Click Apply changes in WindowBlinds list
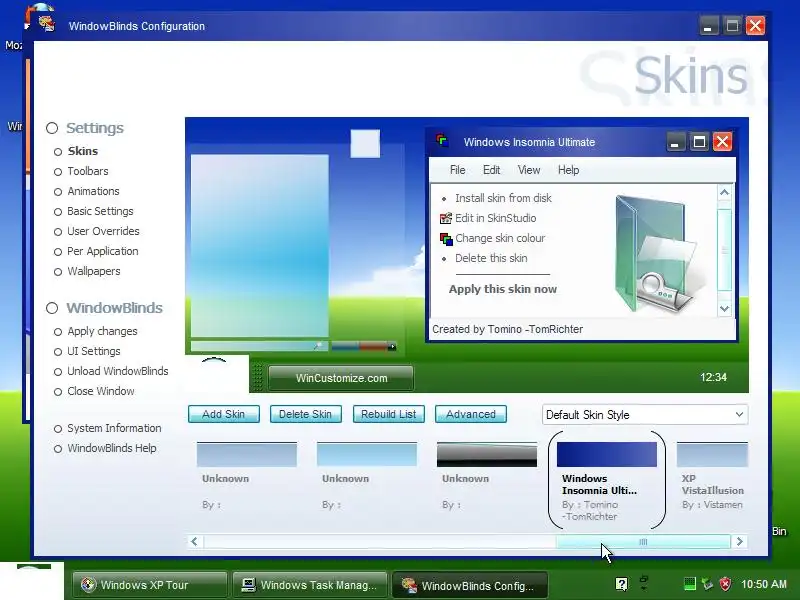The height and width of the screenshot is (600, 800). coord(102,331)
